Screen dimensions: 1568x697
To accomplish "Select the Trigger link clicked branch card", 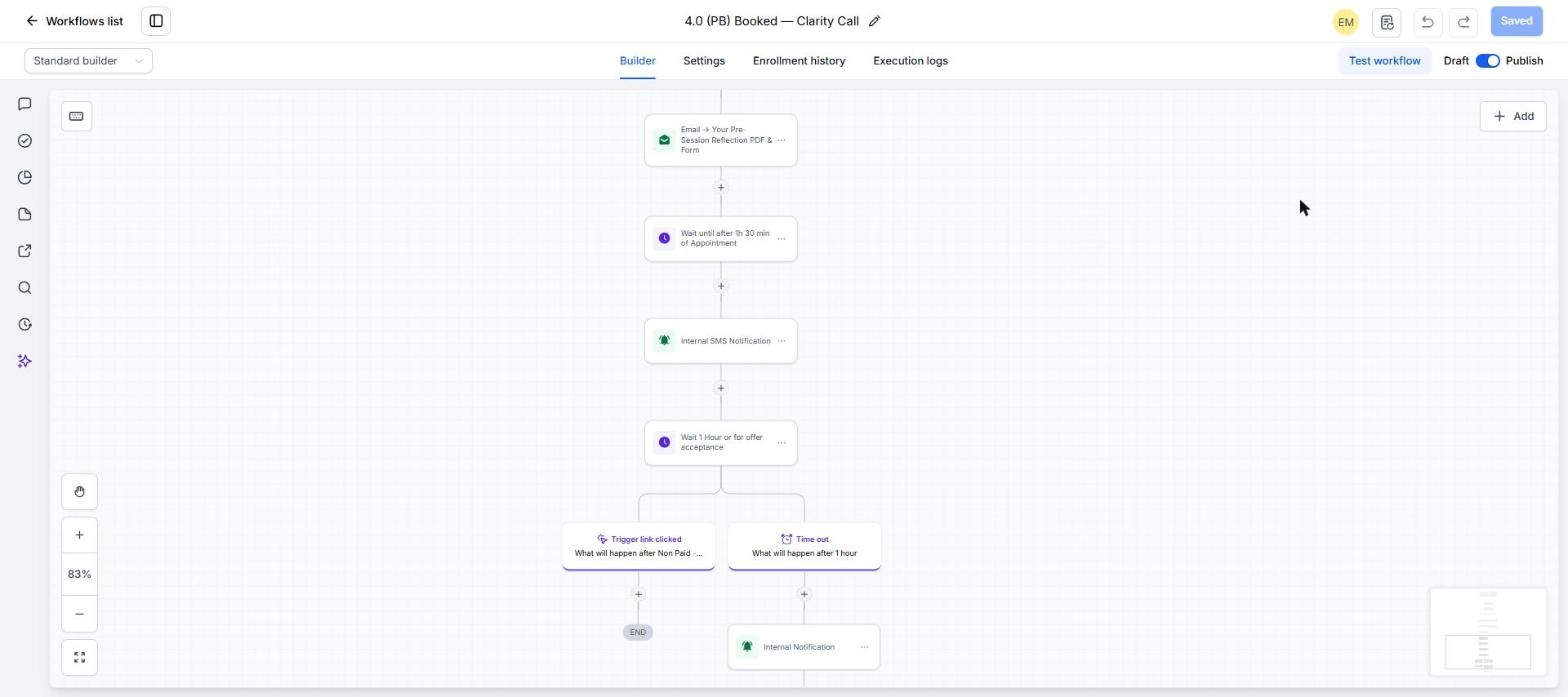I will (639, 546).
